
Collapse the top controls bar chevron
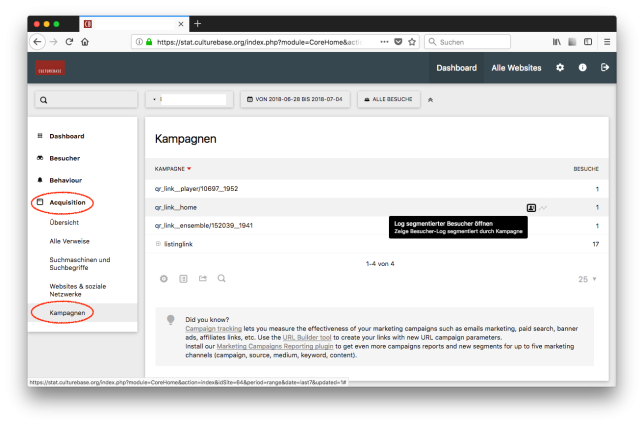430,100
